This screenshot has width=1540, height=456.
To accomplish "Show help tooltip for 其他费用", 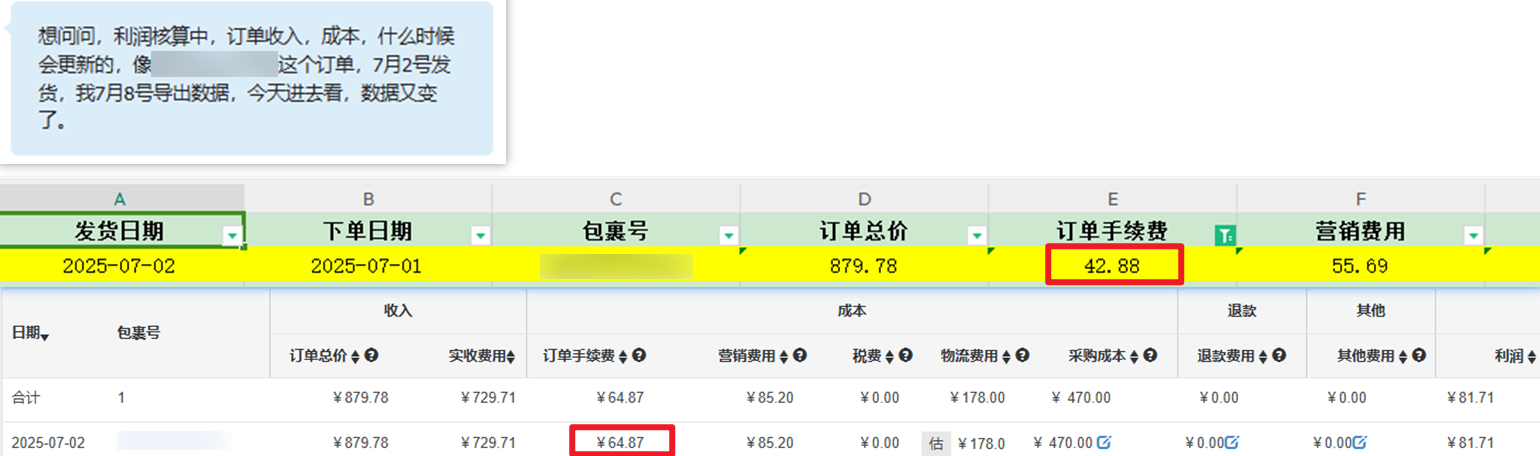I will coord(1419,355).
